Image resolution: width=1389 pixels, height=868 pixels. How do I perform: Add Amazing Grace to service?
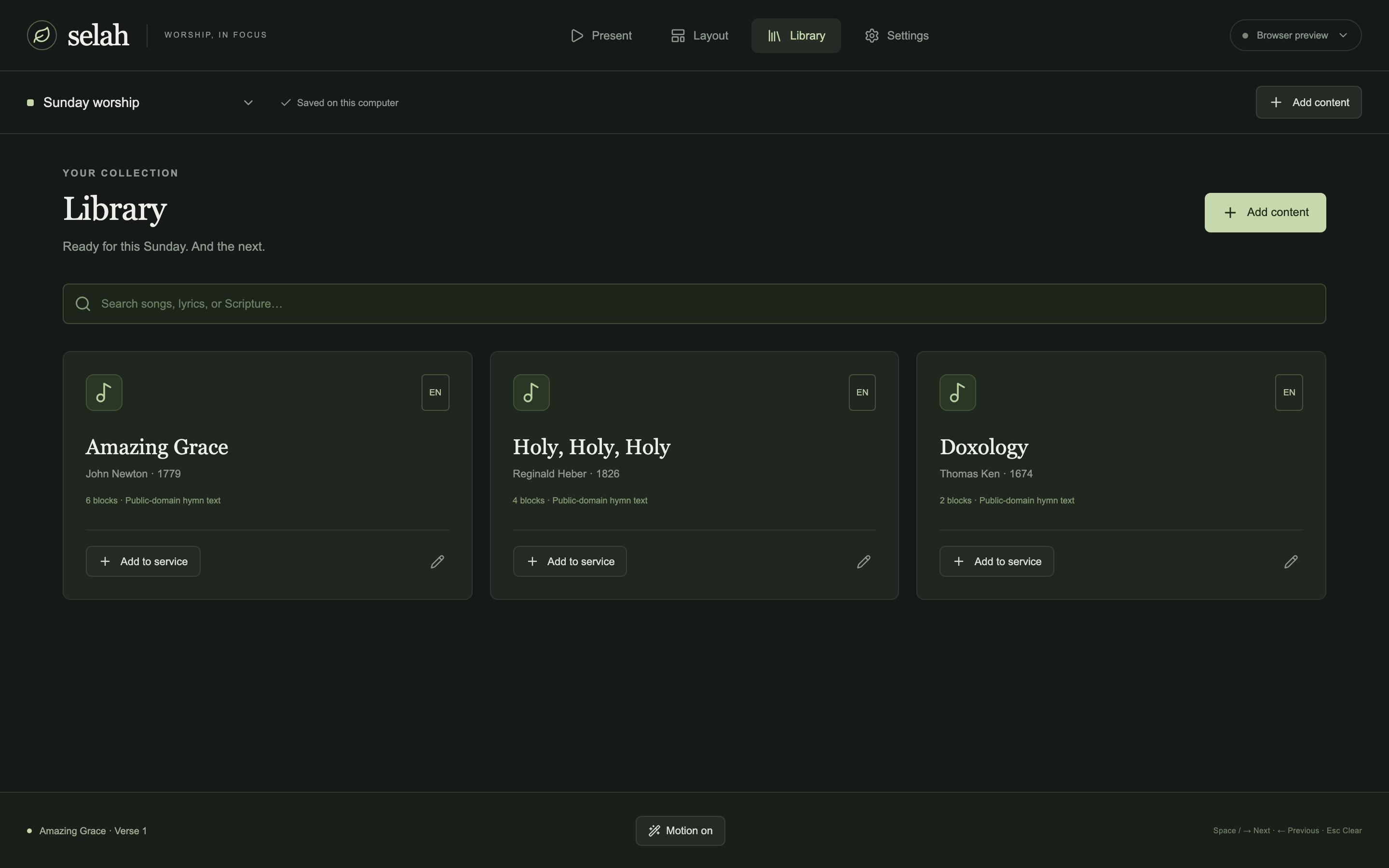(x=143, y=561)
